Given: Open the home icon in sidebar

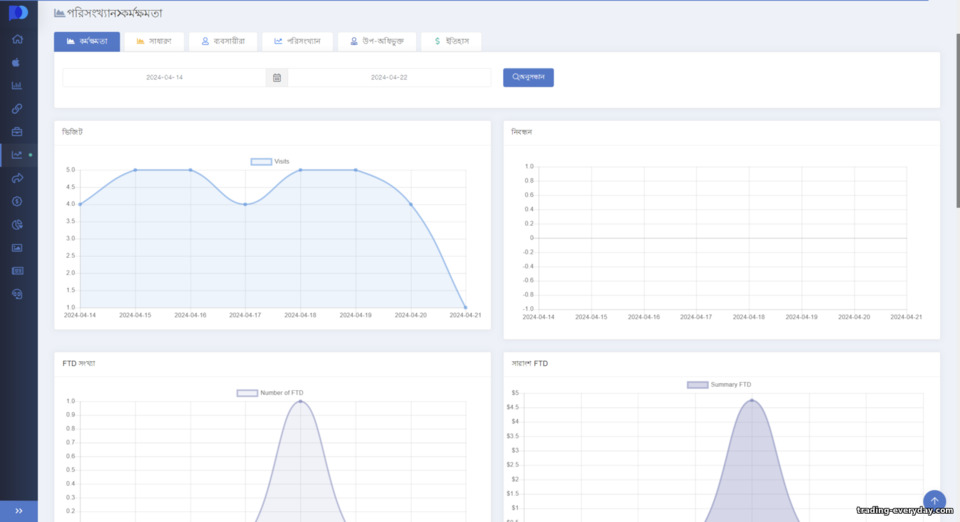Looking at the screenshot, I should [17, 39].
